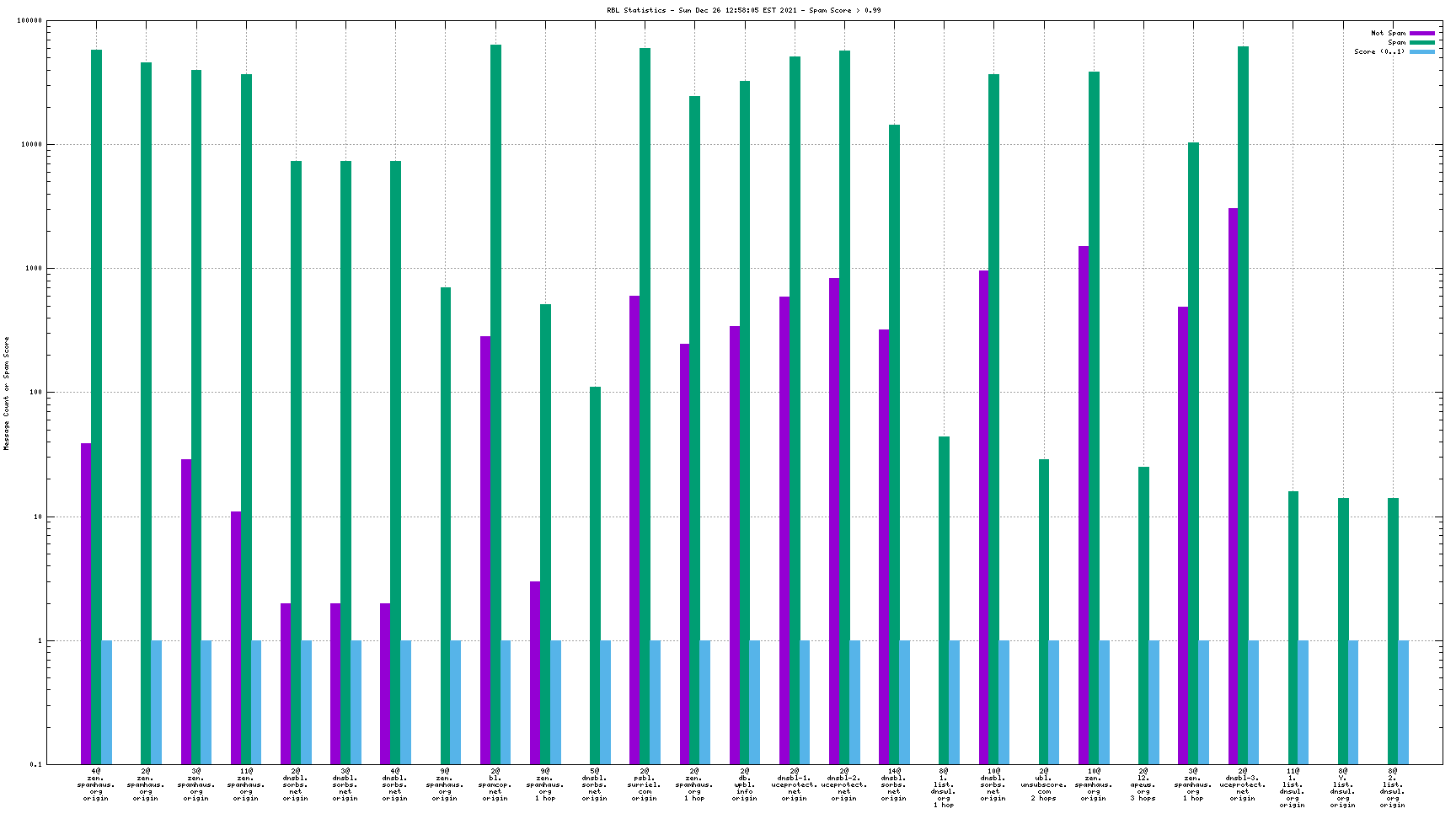Click the 100000 y-axis tick label
Image resolution: width=1456 pixels, height=819 pixels.
point(29,21)
